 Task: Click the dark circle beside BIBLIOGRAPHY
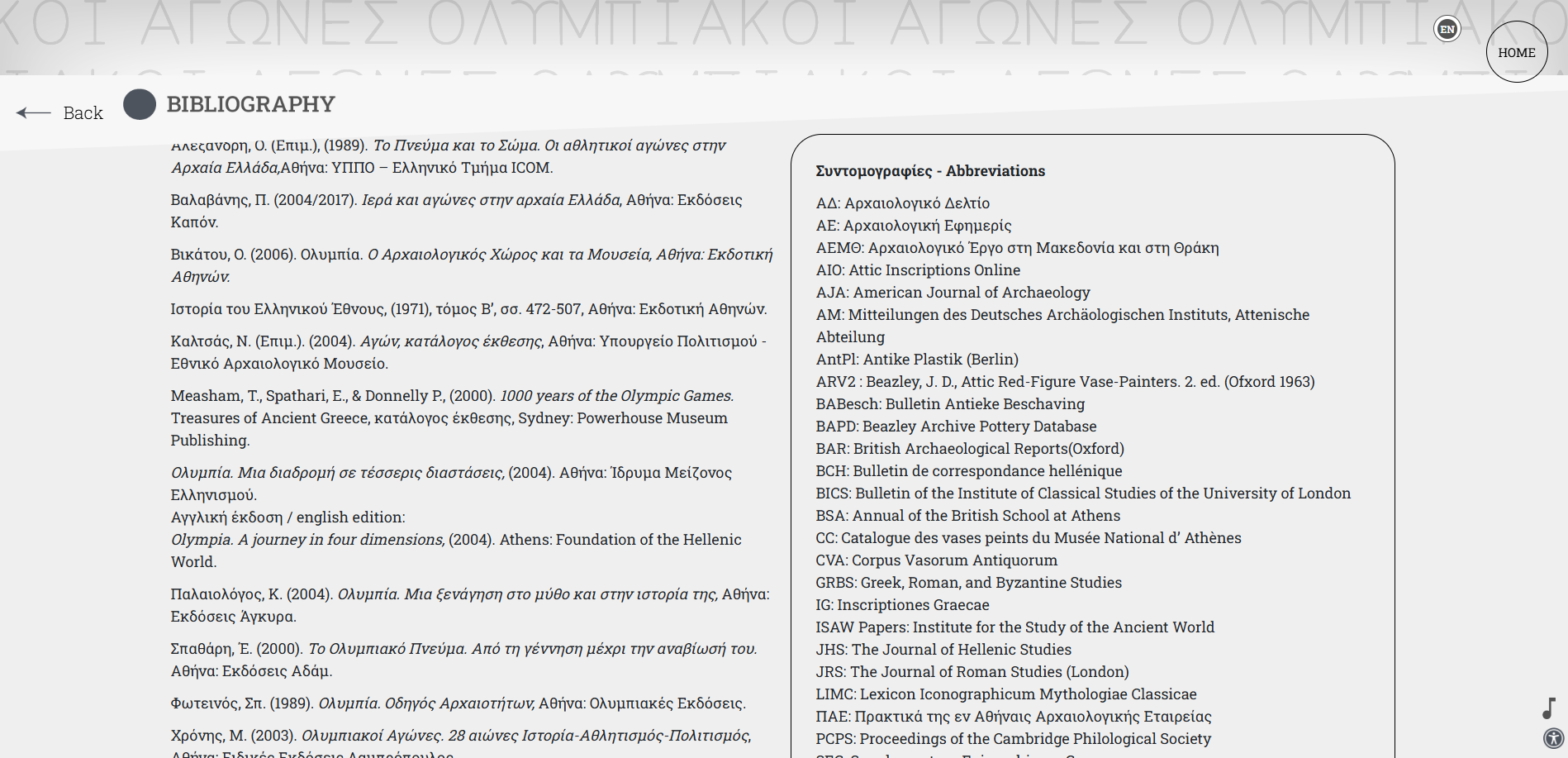[140, 104]
